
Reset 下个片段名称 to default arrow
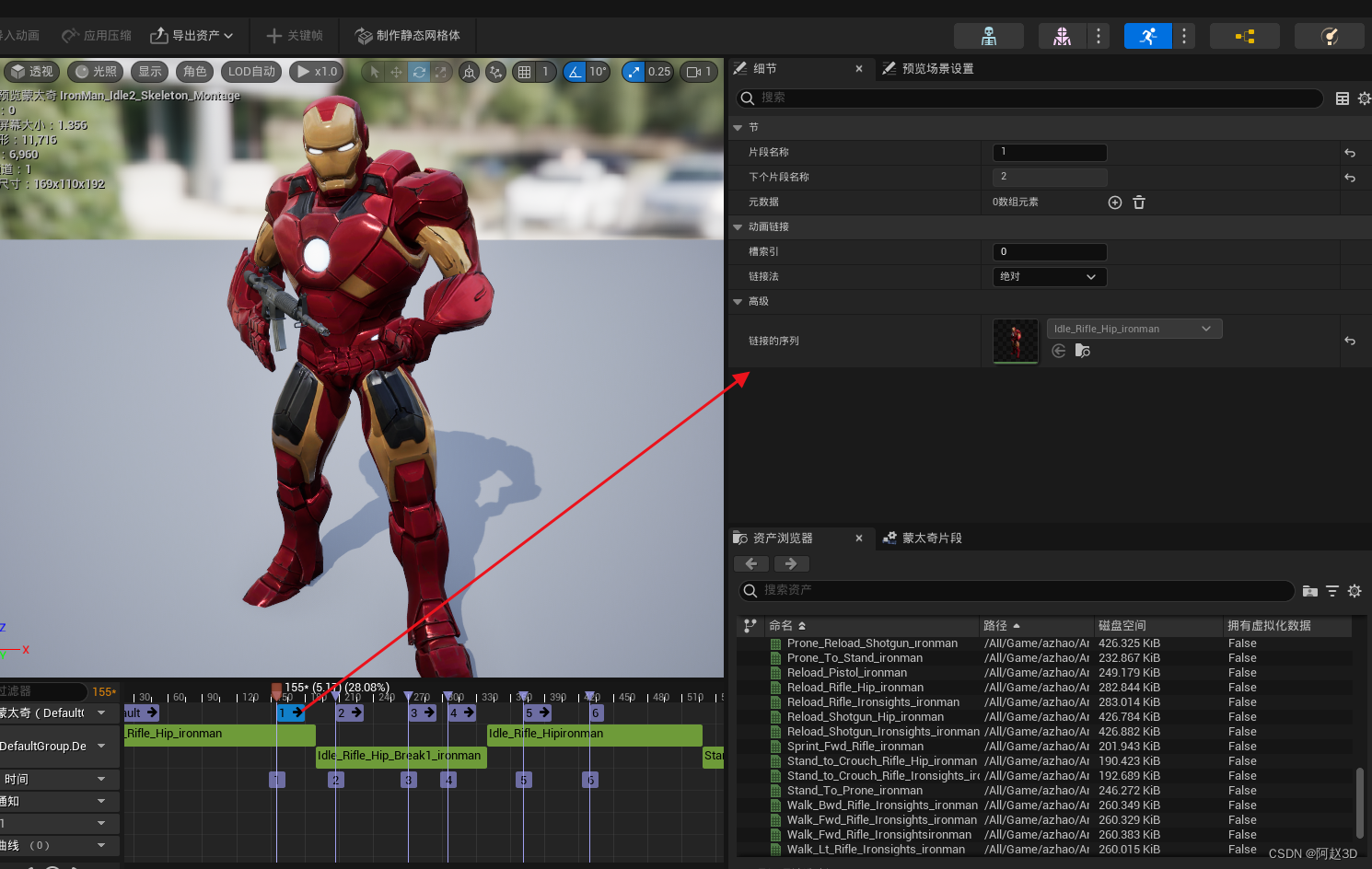[1350, 178]
